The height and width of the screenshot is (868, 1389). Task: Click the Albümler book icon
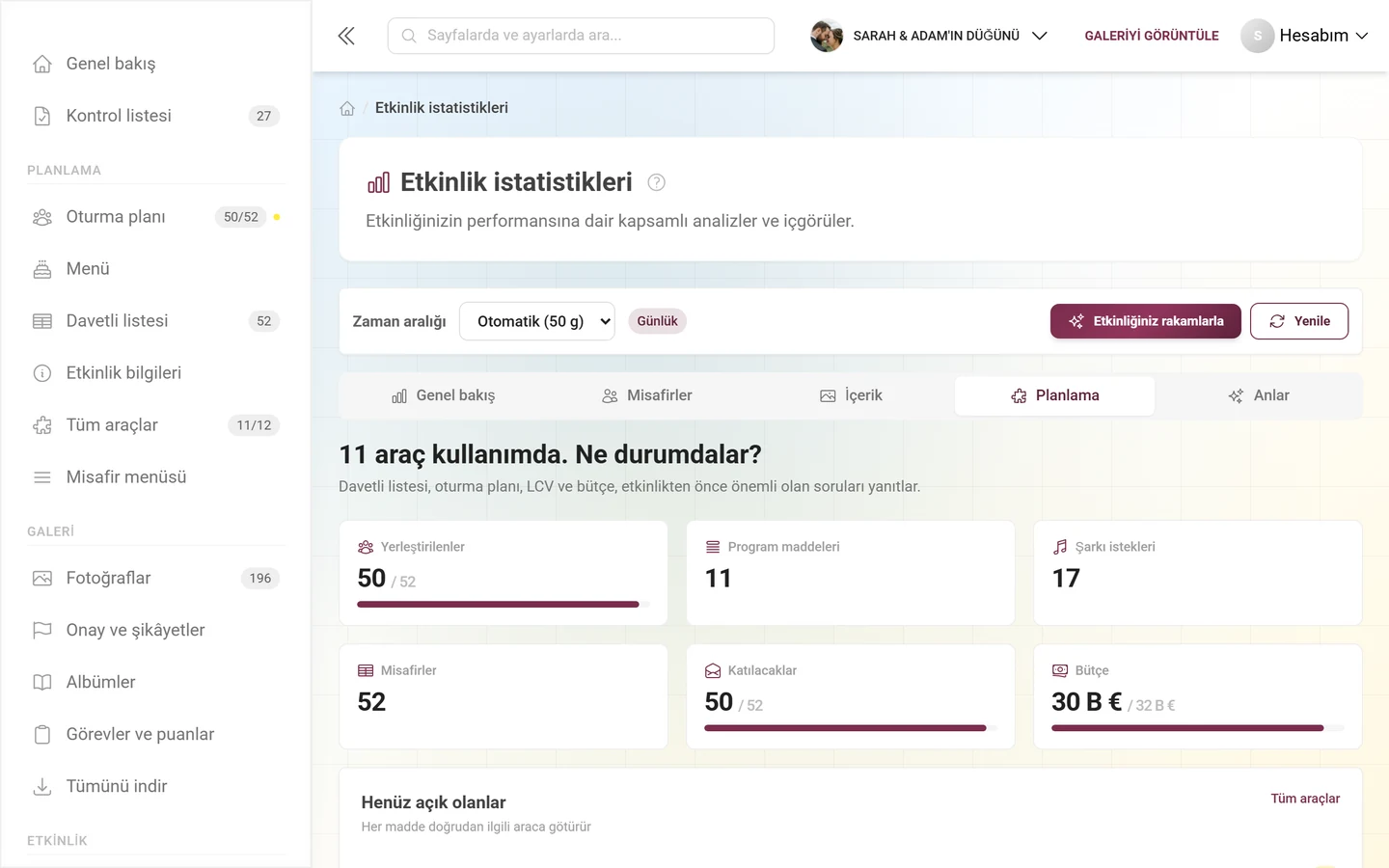(42, 683)
